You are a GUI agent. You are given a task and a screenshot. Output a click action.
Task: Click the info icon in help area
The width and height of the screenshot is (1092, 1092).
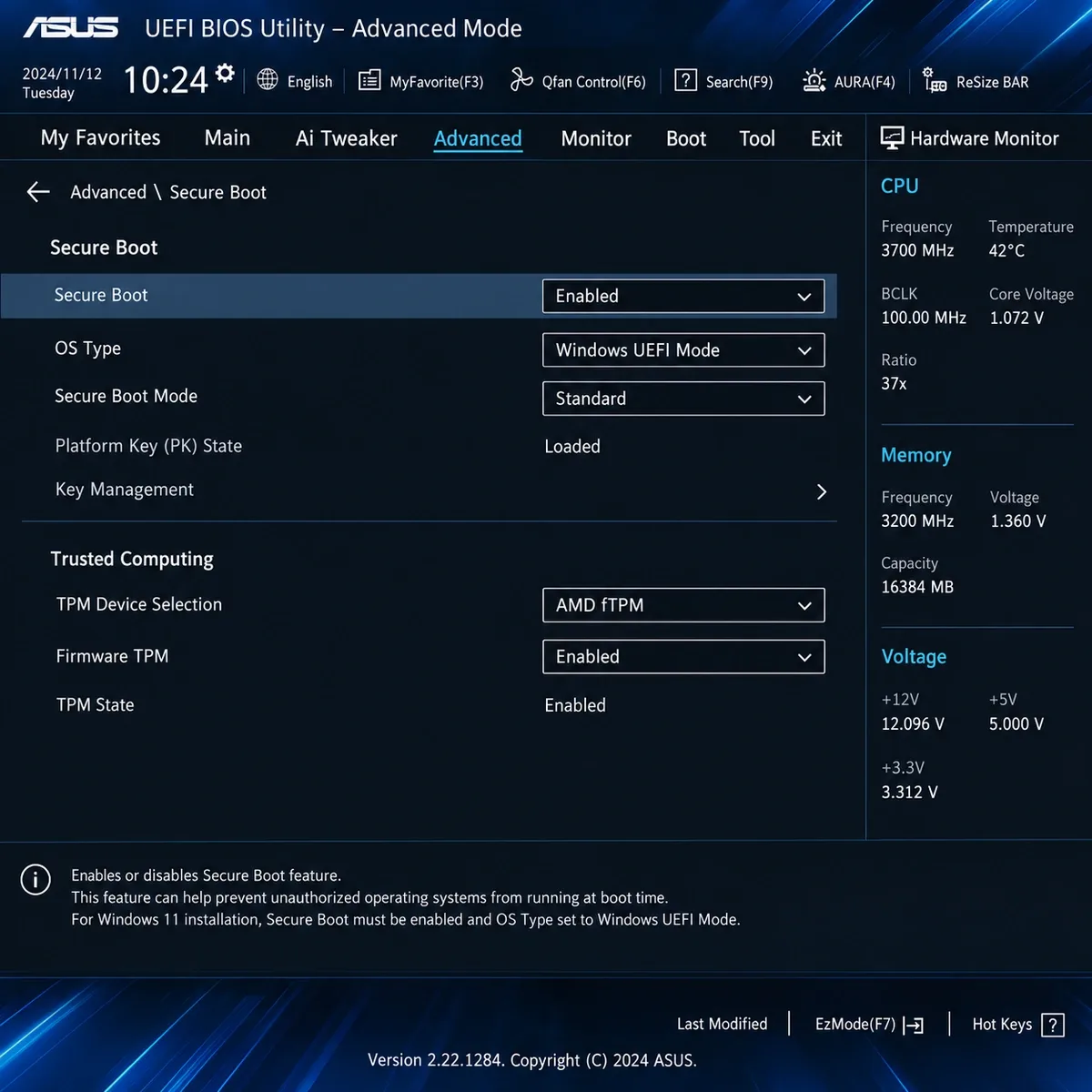pyautogui.click(x=35, y=880)
